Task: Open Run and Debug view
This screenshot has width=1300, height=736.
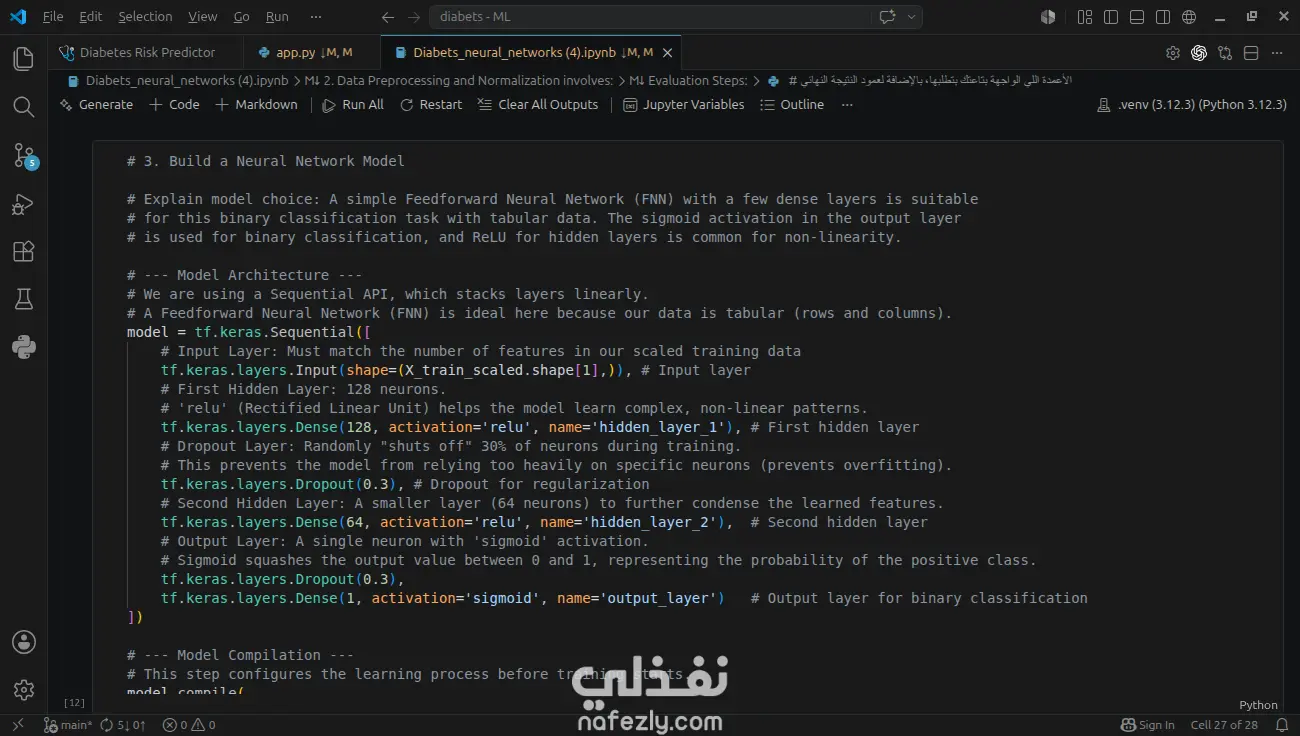Action: click(24, 204)
